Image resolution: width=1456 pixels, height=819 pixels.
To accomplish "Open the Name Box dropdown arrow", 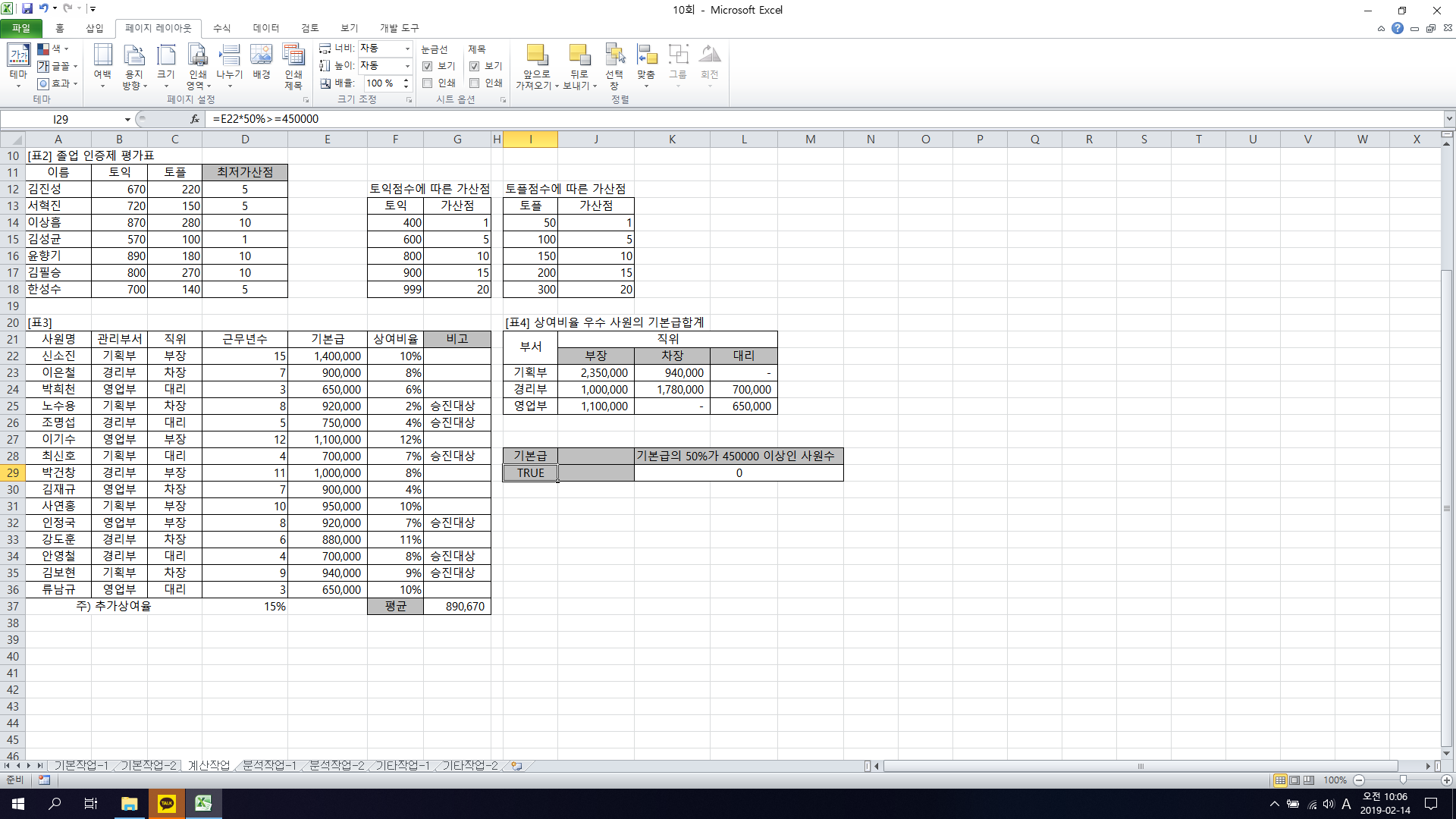I will pos(127,119).
